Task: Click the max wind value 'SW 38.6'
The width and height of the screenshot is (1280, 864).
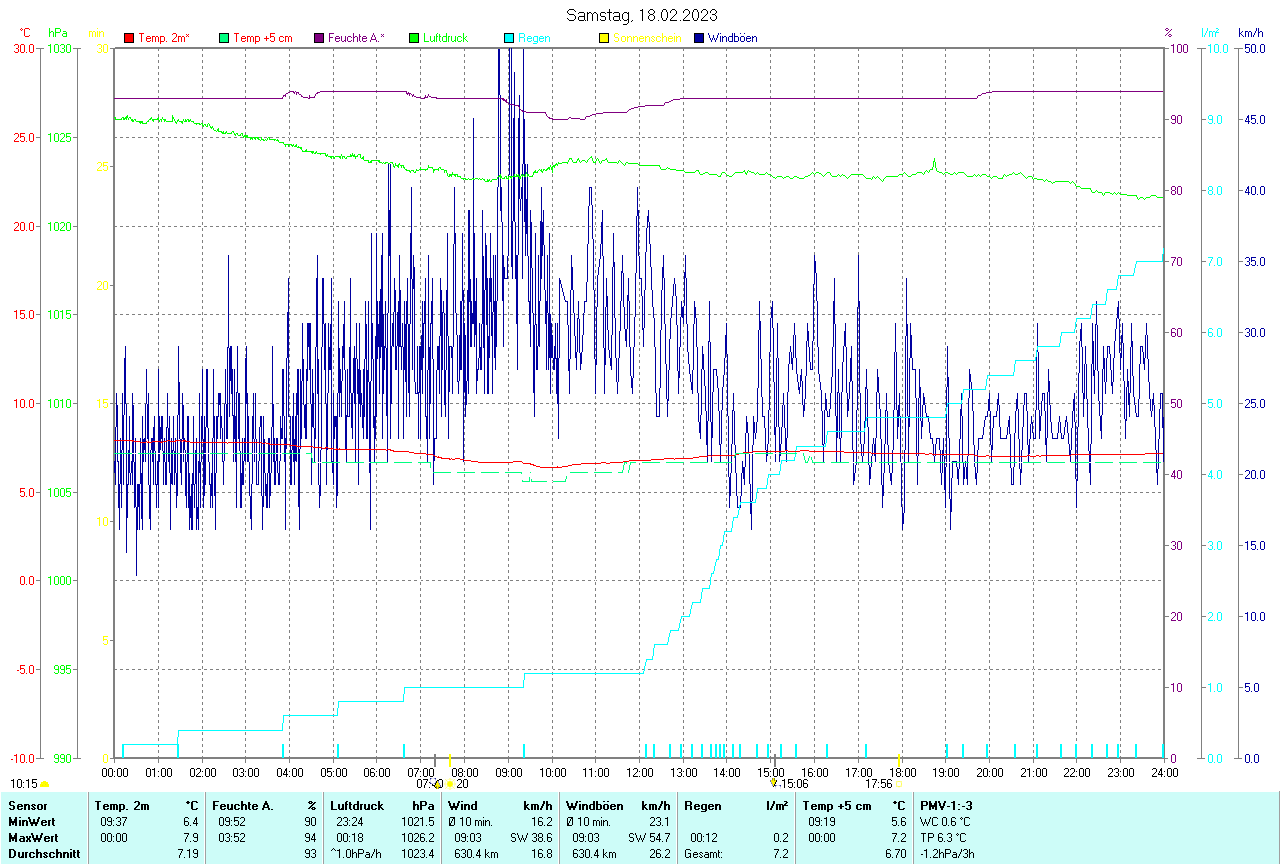Action: [531, 837]
